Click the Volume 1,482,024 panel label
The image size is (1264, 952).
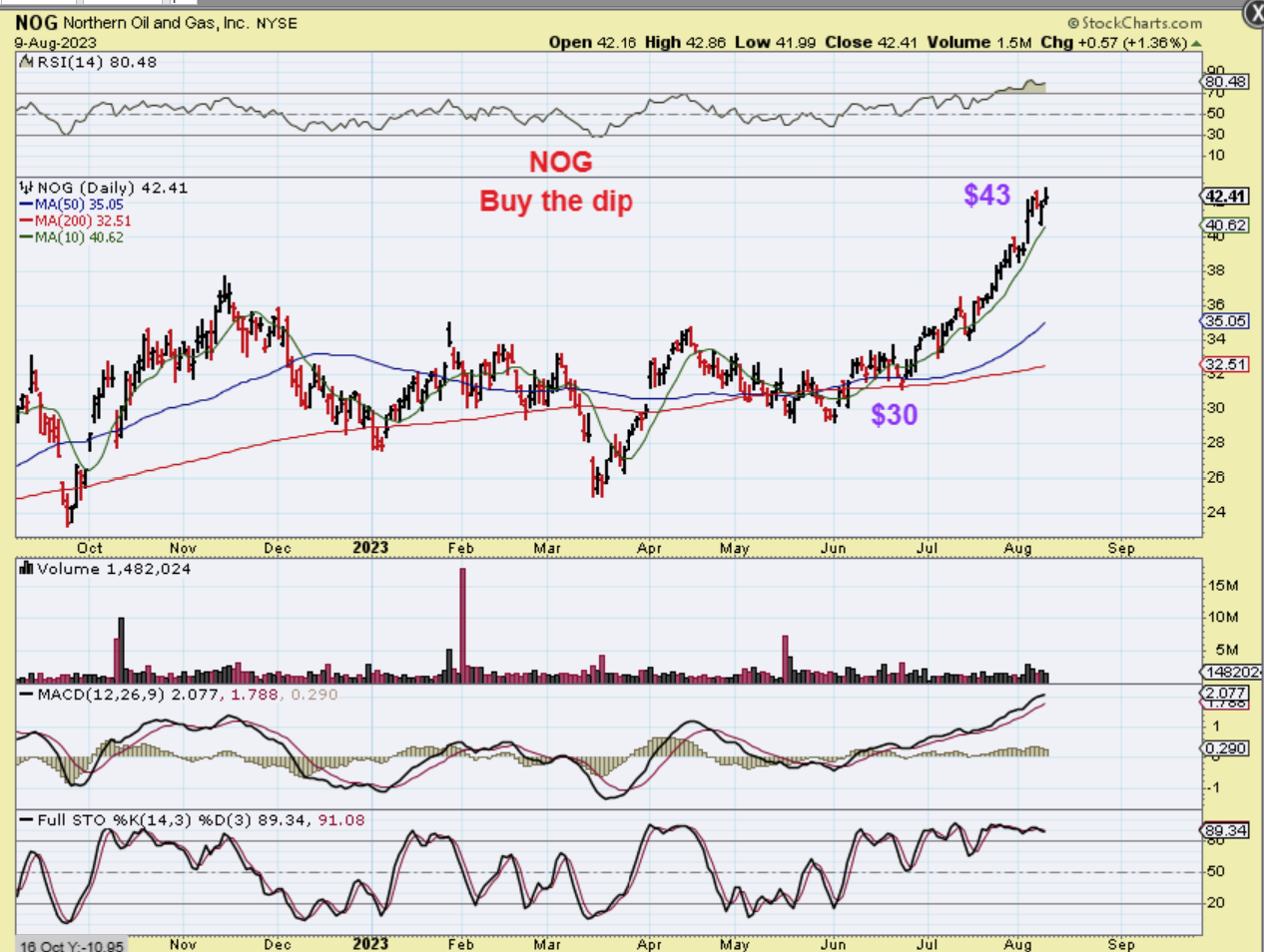click(x=114, y=569)
